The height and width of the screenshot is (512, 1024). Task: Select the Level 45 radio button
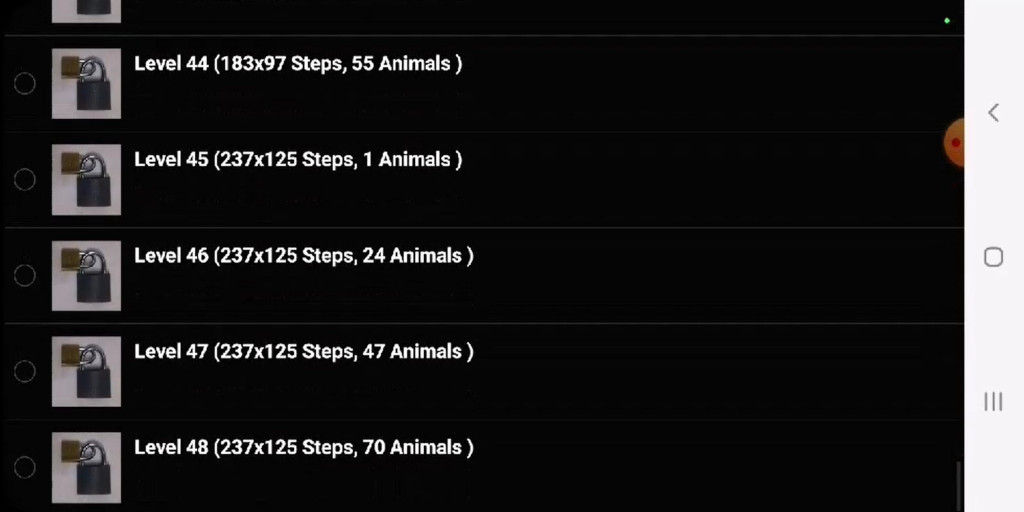(25, 180)
